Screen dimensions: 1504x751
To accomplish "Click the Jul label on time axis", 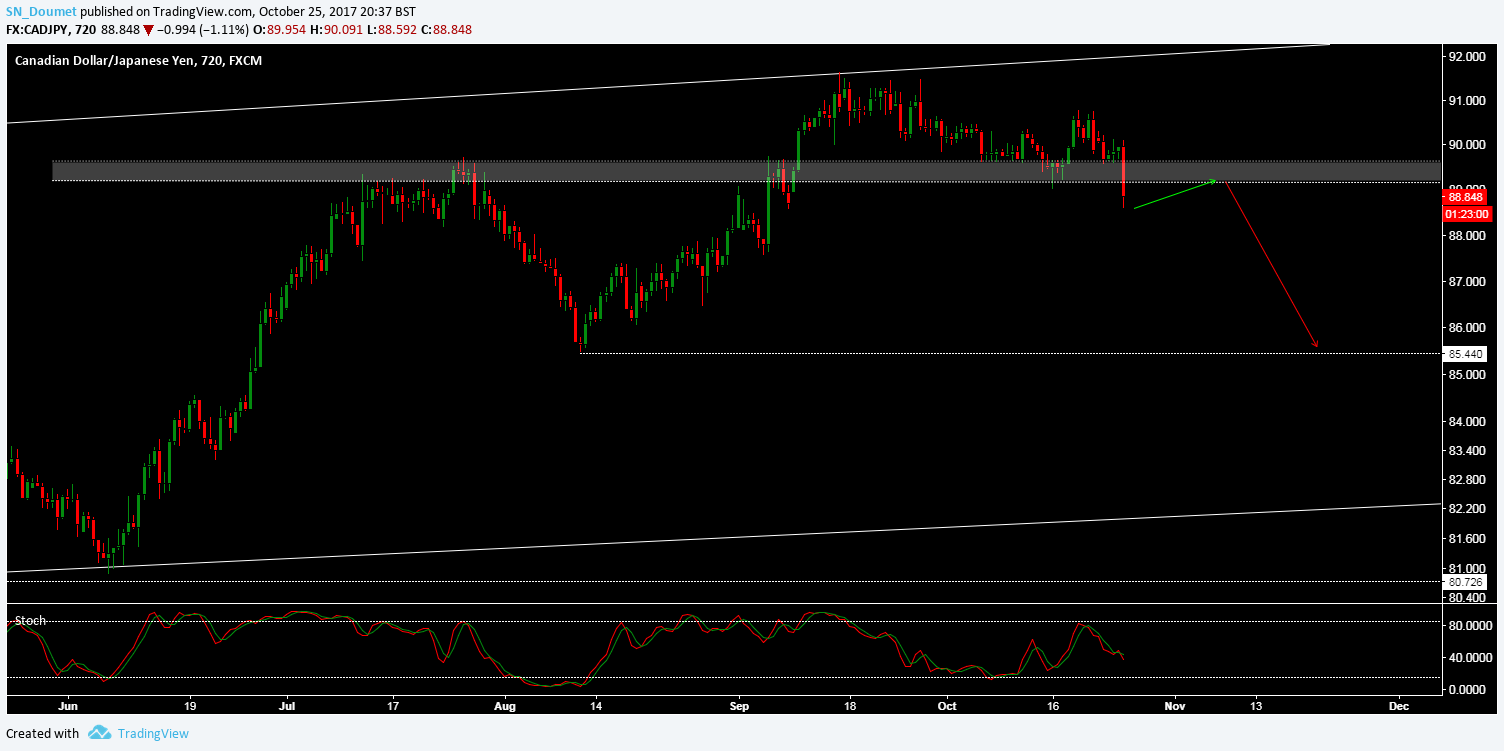I will coord(287,706).
